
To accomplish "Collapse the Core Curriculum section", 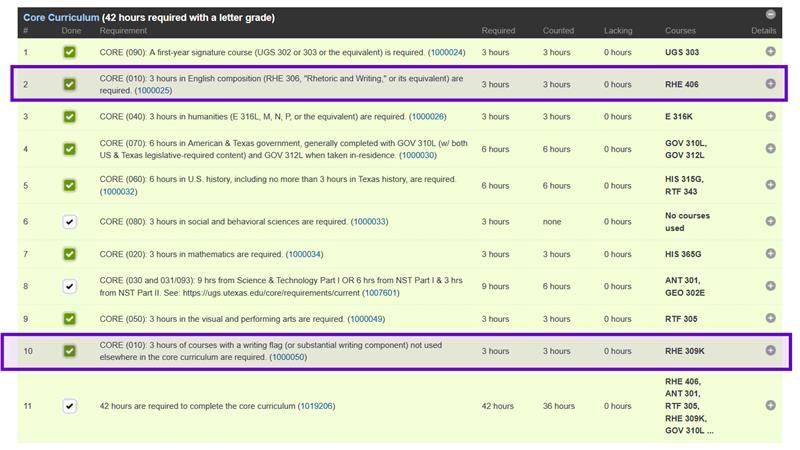I will tap(770, 14).
